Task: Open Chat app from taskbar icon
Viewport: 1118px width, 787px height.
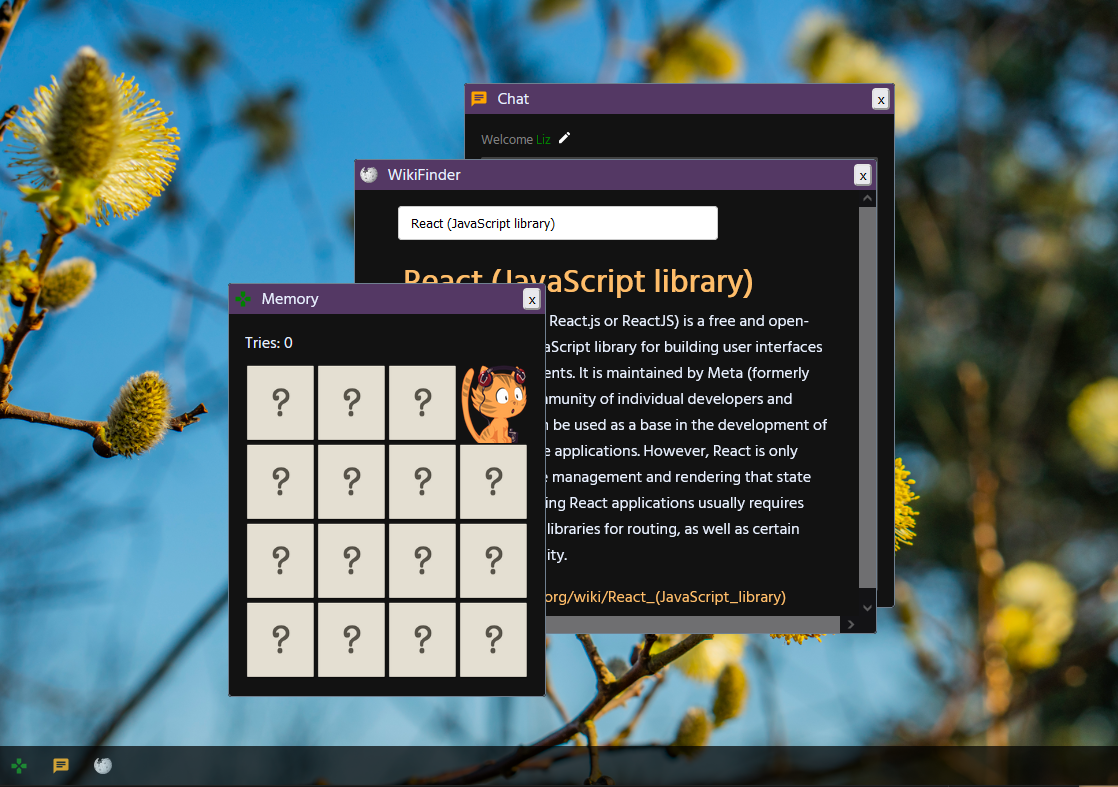Action: pyautogui.click(x=61, y=766)
